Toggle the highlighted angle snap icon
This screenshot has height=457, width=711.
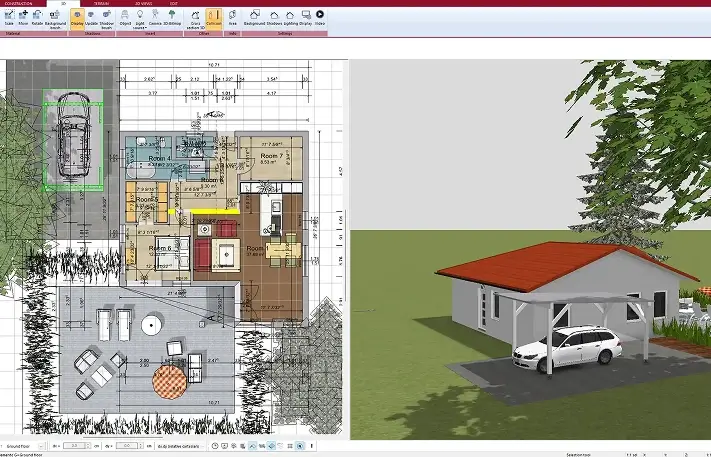point(253,446)
